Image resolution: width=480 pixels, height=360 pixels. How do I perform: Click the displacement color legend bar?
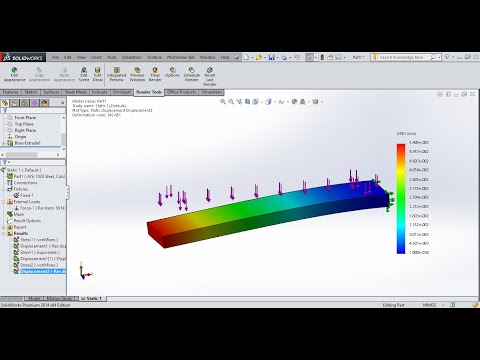(x=401, y=199)
